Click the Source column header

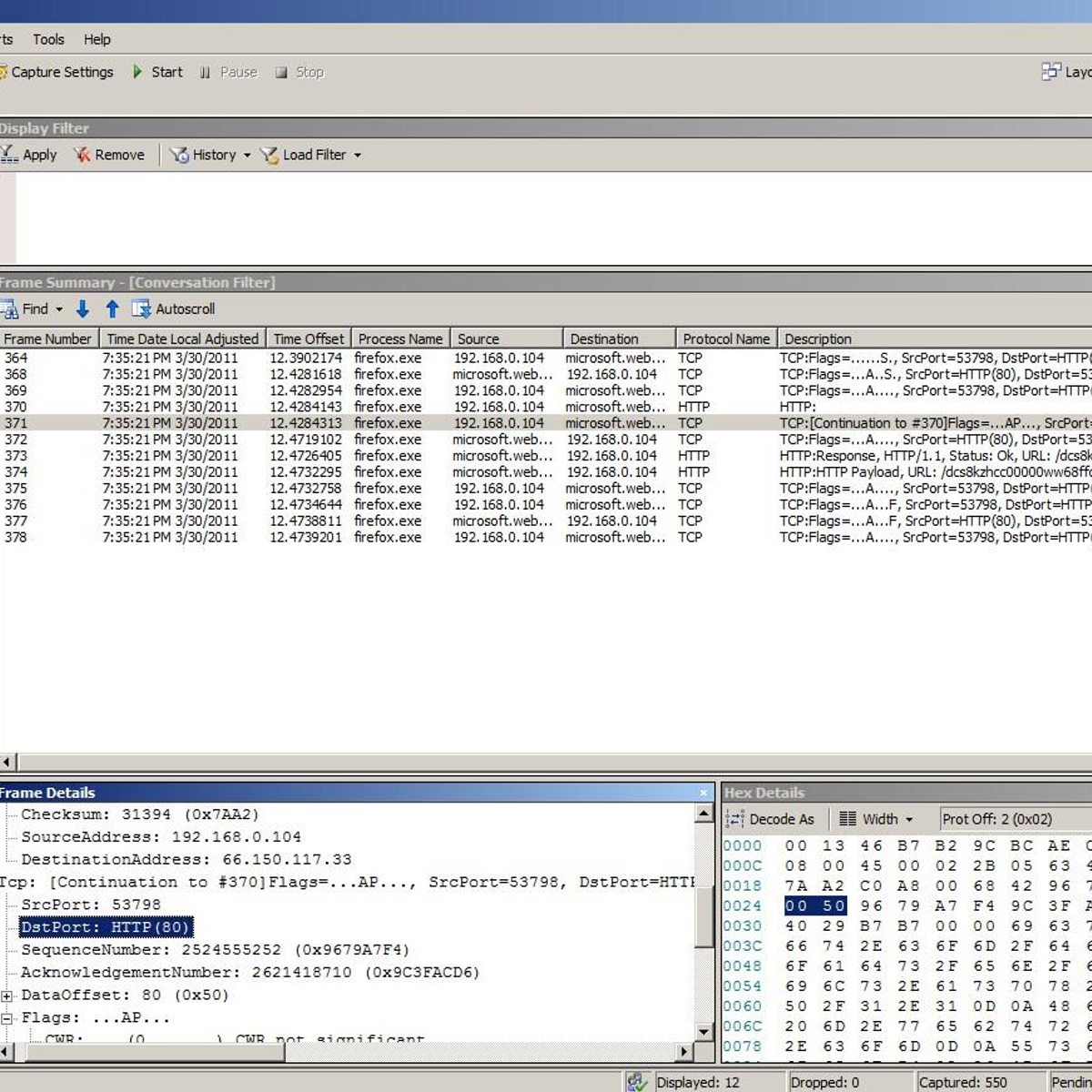coord(506,339)
